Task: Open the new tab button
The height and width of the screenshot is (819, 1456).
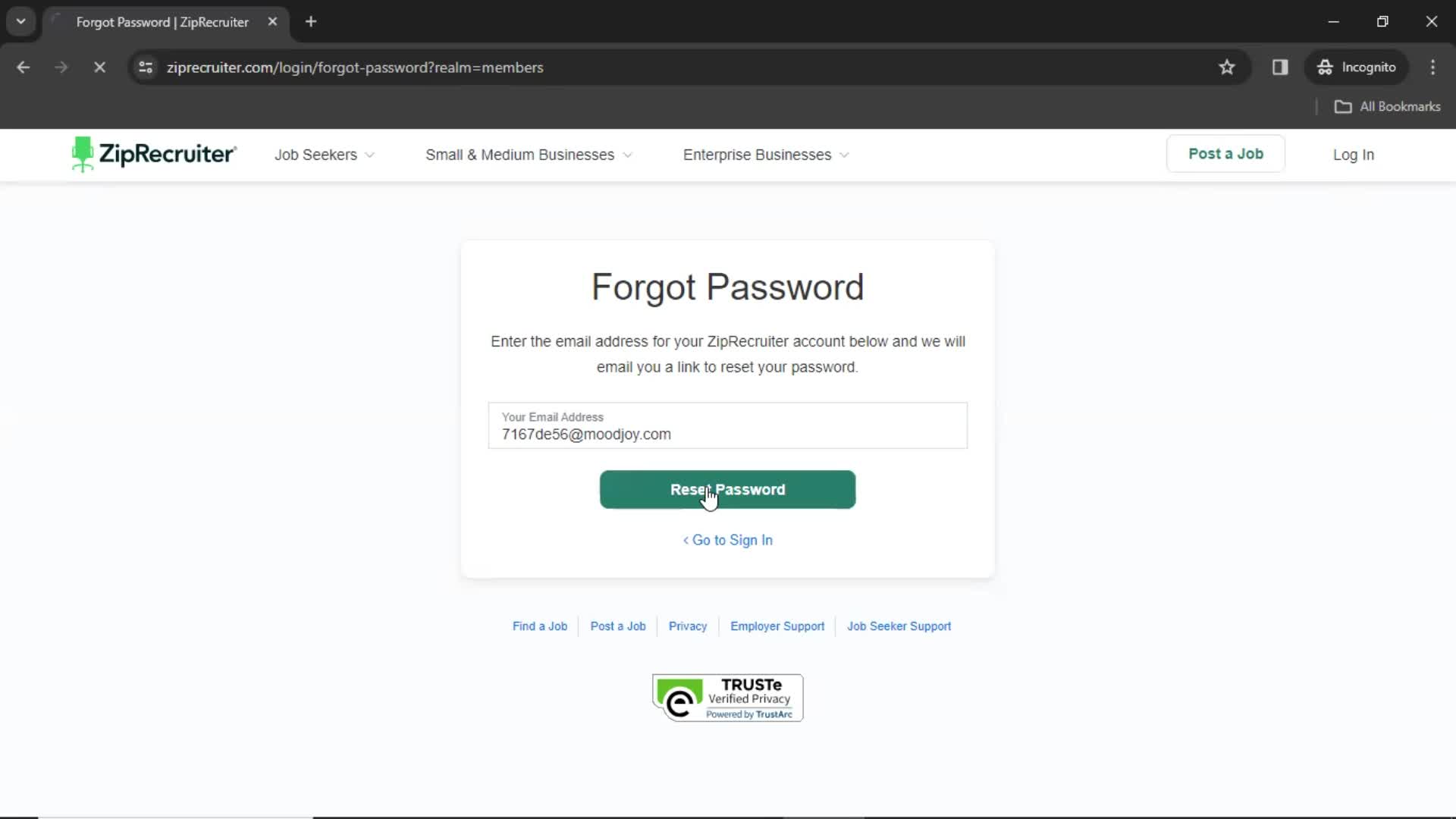Action: [309, 22]
